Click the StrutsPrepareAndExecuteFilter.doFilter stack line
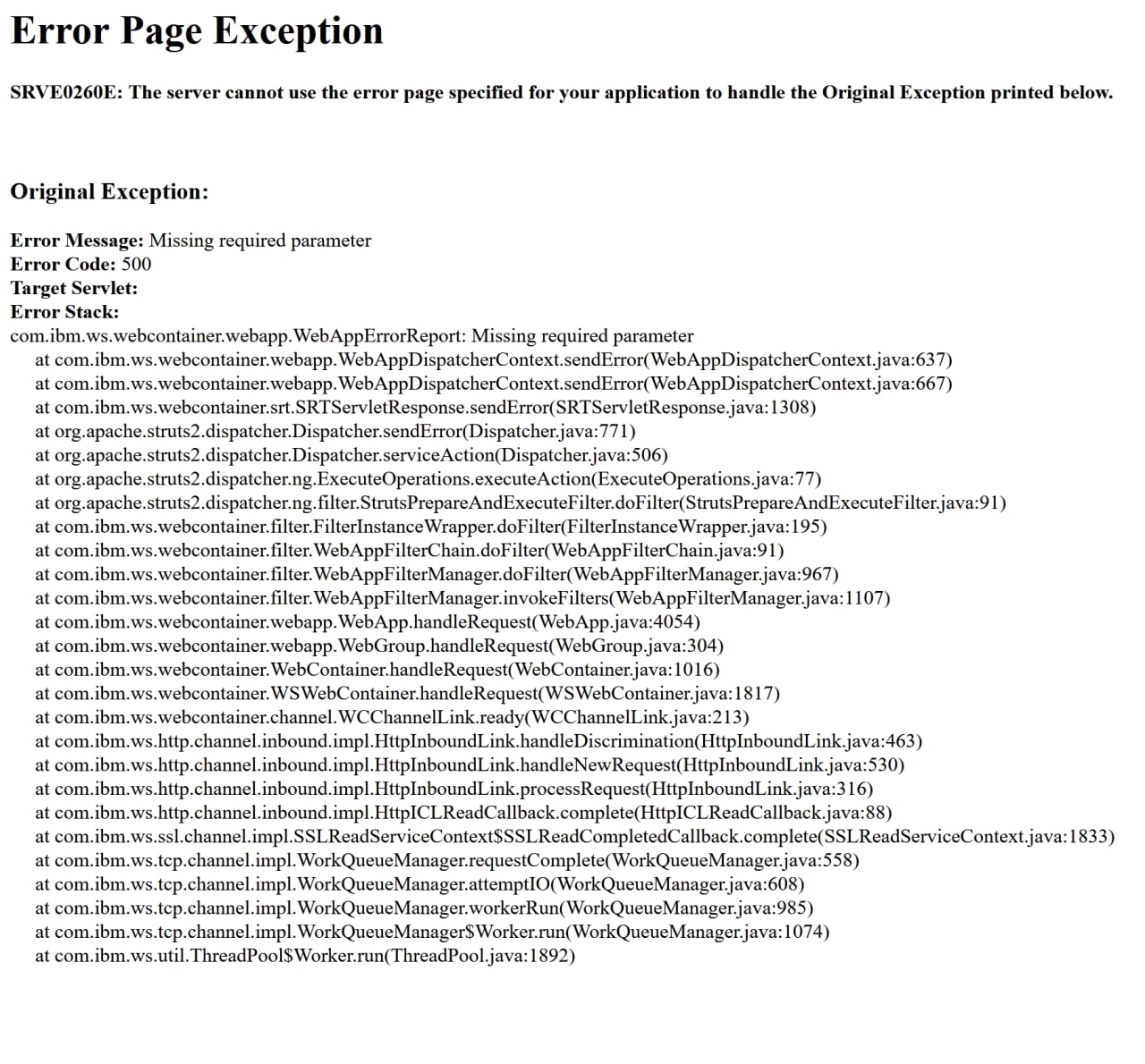The height and width of the screenshot is (1064, 1145). click(521, 502)
